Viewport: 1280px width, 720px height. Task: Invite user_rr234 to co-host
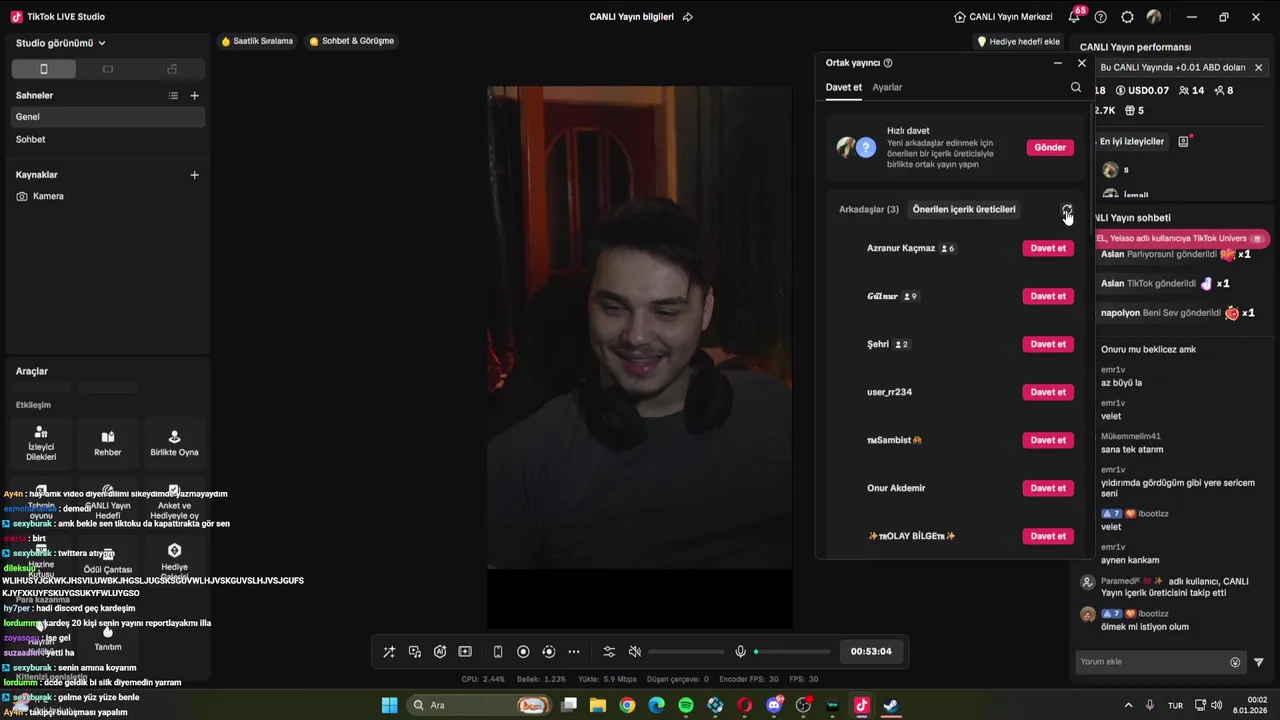(1048, 392)
